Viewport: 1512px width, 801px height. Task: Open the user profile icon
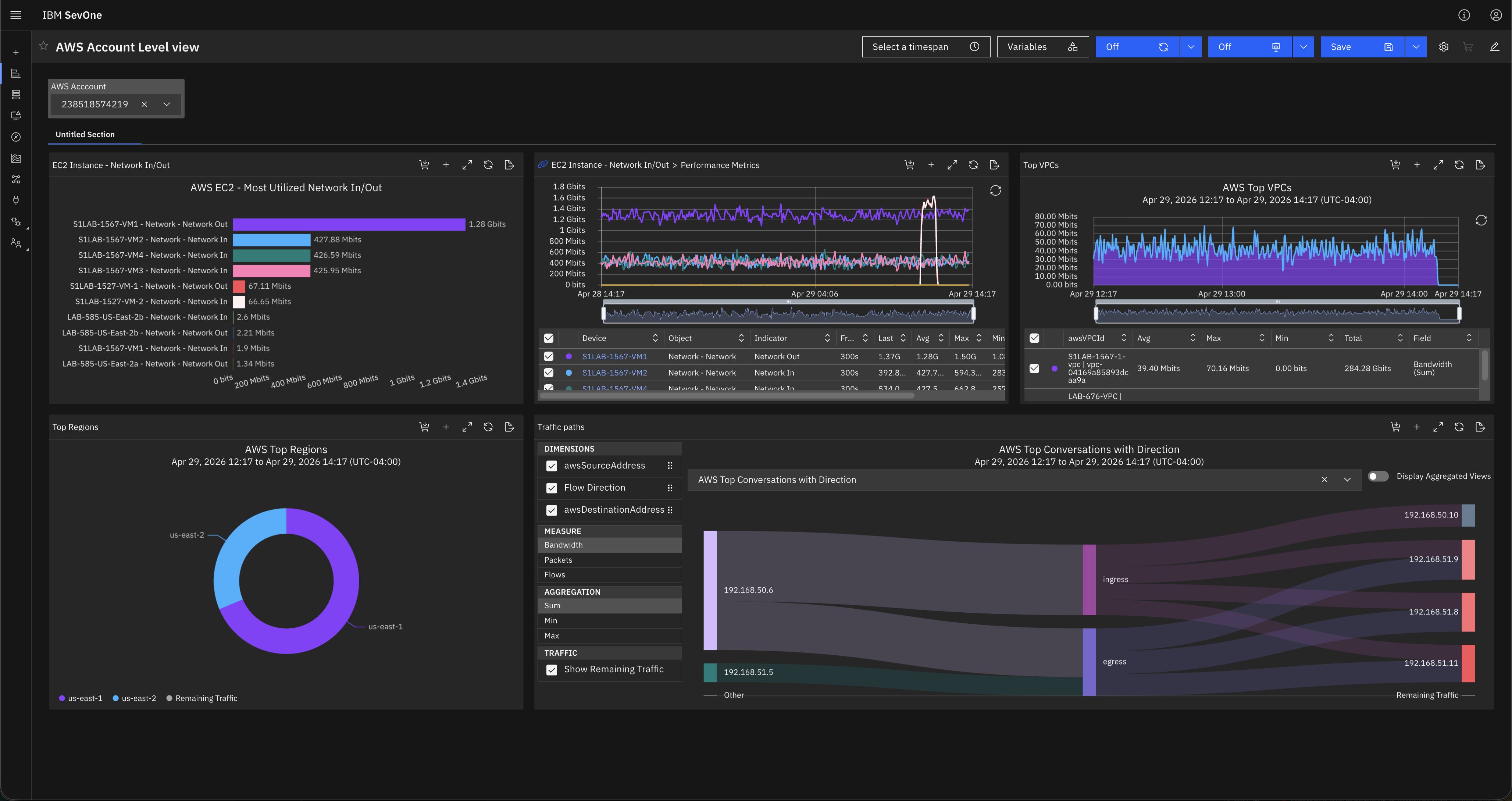[1495, 15]
